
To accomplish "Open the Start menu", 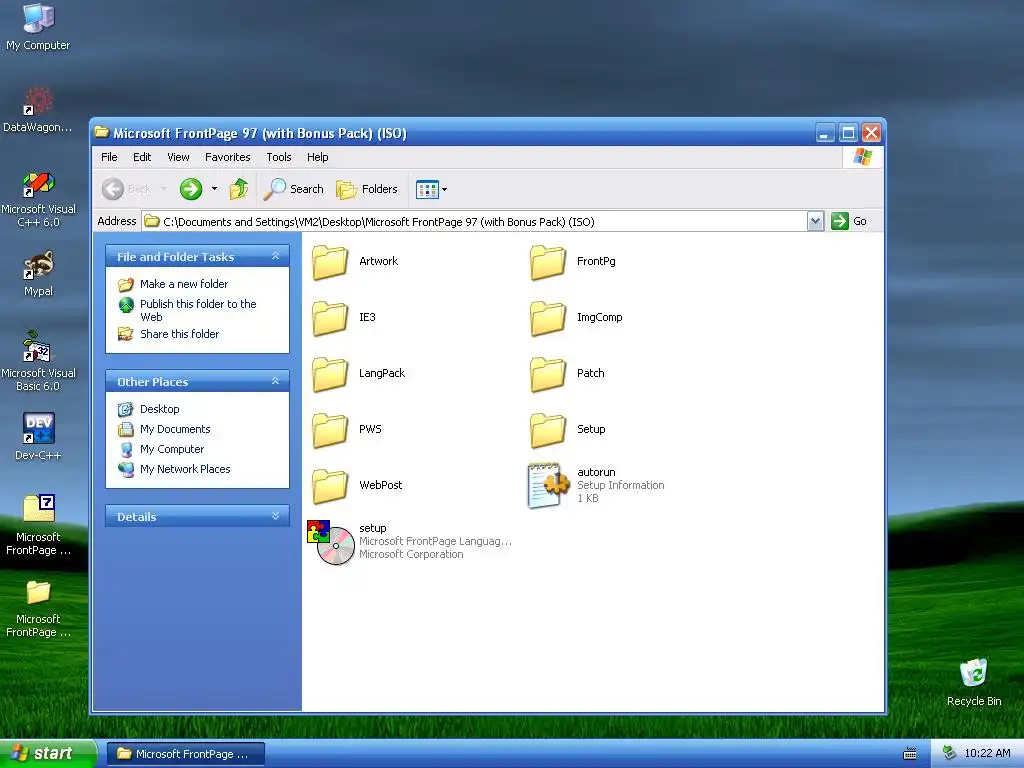I will click(47, 753).
